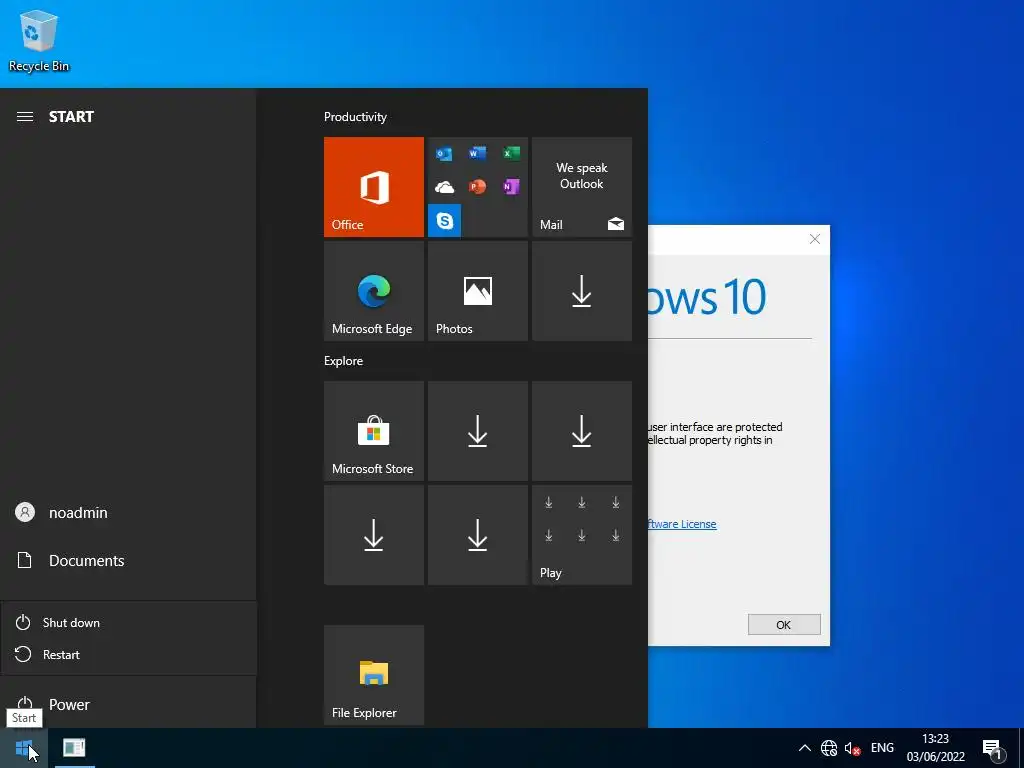The height and width of the screenshot is (768, 1024).
Task: Open the Office tile
Action: click(374, 187)
